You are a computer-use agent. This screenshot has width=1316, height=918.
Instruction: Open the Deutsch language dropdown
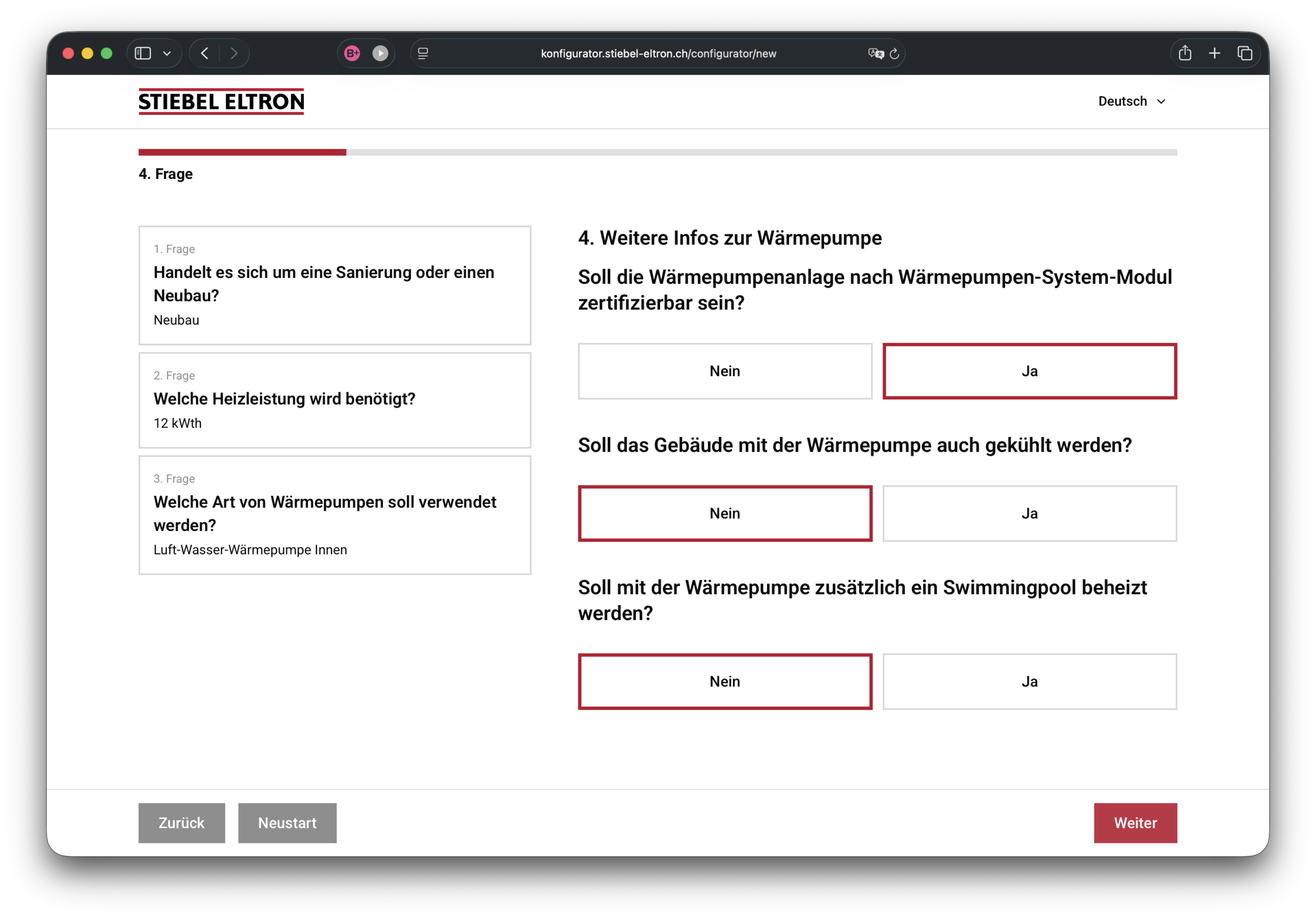pyautogui.click(x=1131, y=101)
